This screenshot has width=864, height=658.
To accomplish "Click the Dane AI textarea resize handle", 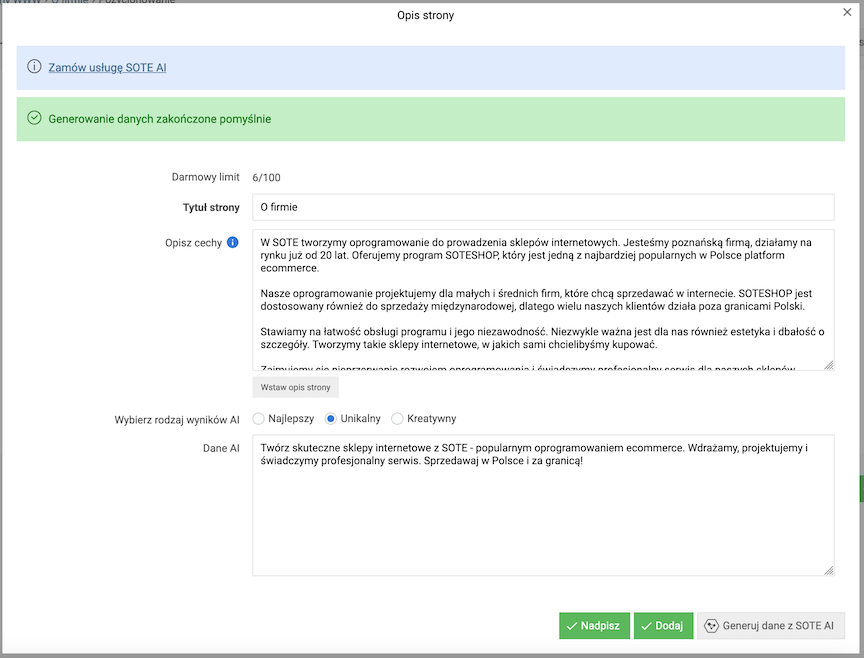I will [829, 570].
